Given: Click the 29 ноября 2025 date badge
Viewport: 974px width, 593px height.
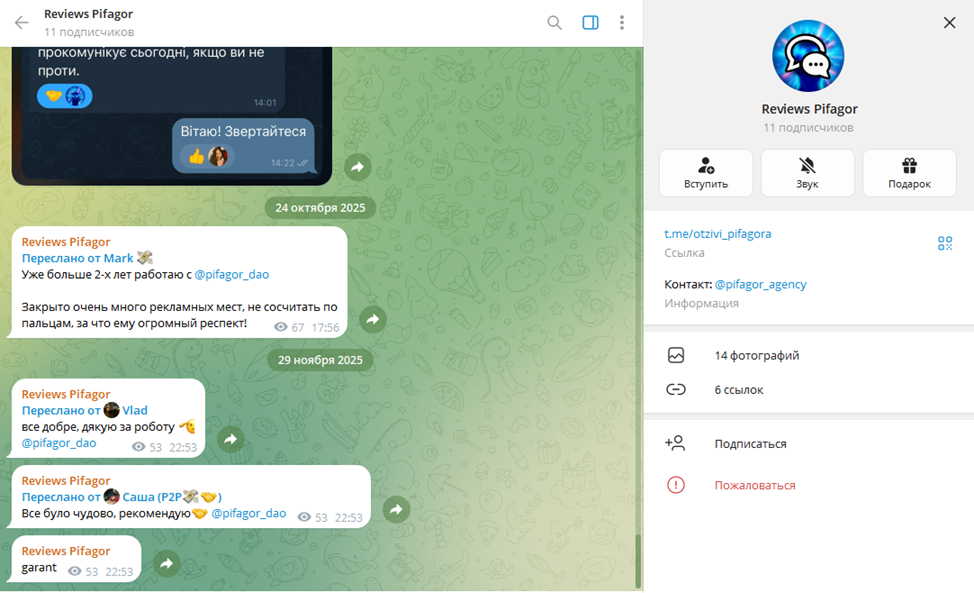Looking at the screenshot, I should [321, 360].
